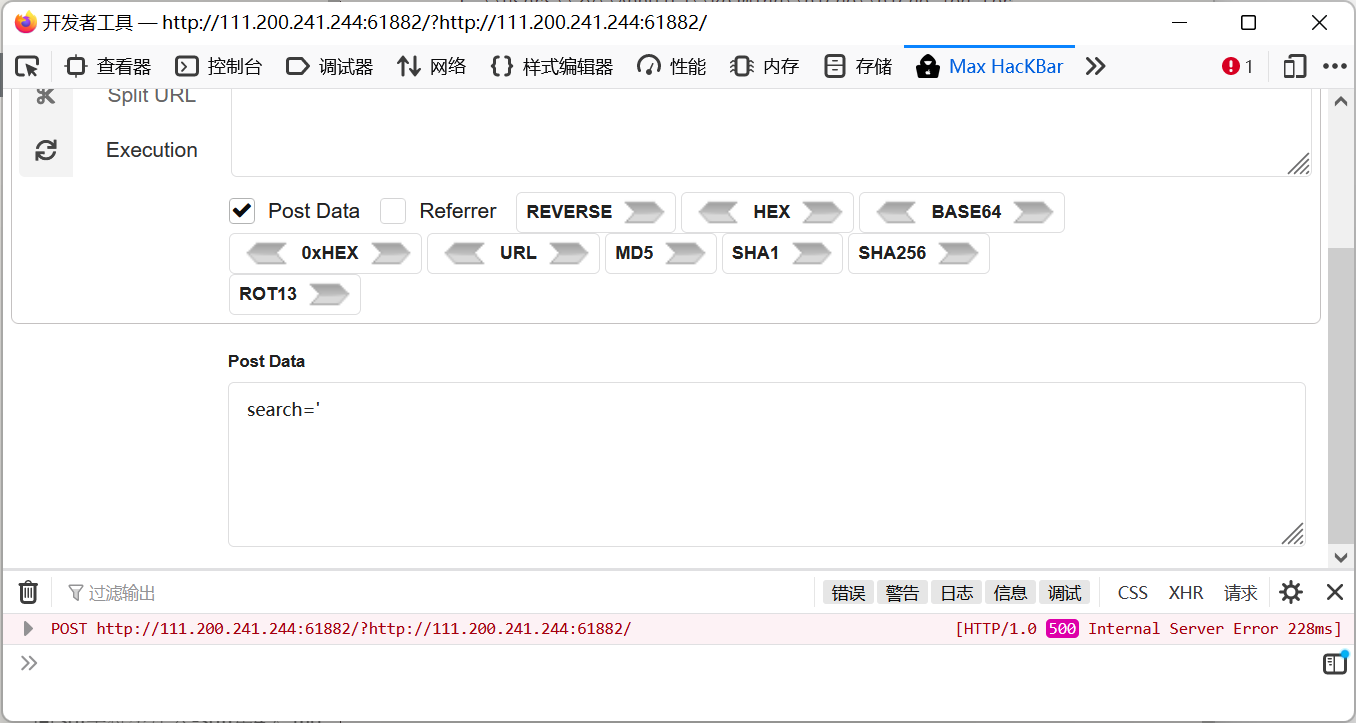This screenshot has width=1356, height=723.
Task: Toggle the 调试 debug filter
Action: 1065,593
